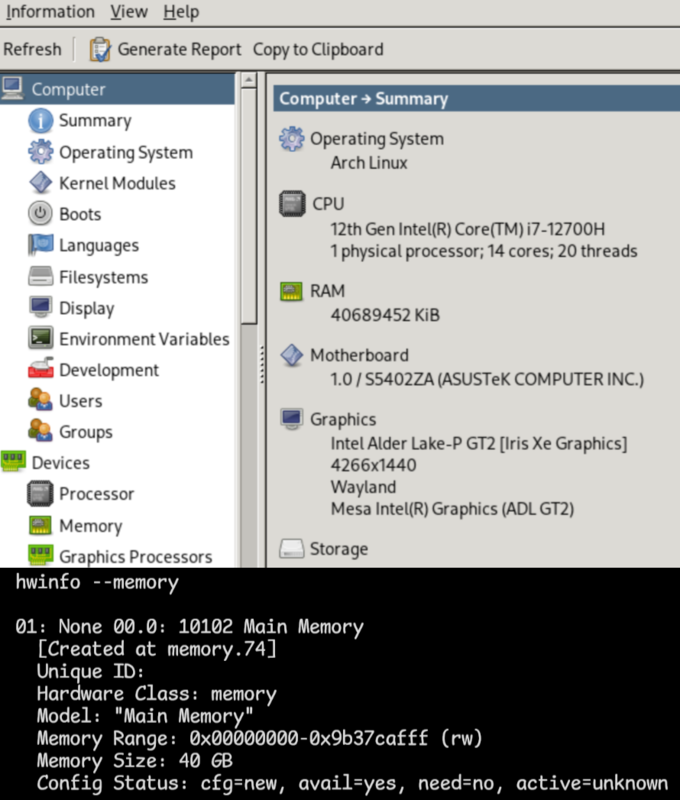Open the Information menu
The image size is (680, 800).
click(50, 12)
